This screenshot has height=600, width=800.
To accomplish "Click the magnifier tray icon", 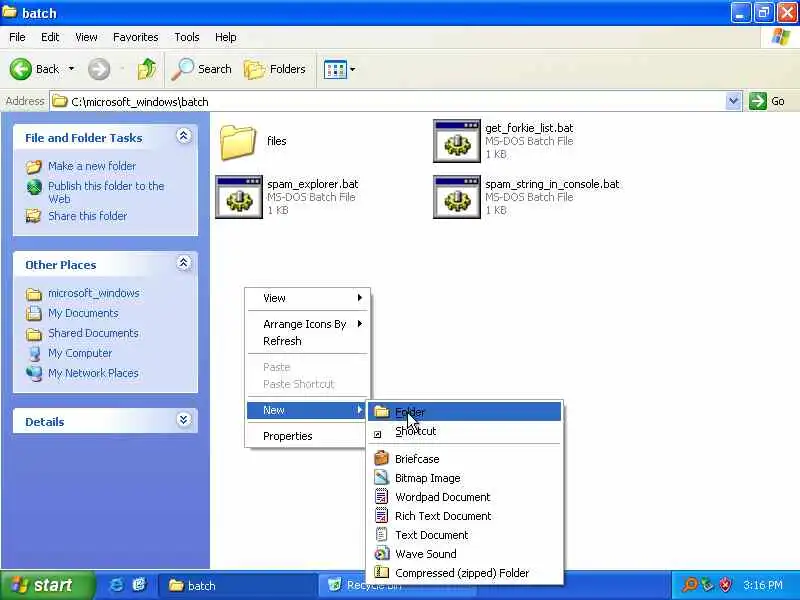I will pos(690,585).
